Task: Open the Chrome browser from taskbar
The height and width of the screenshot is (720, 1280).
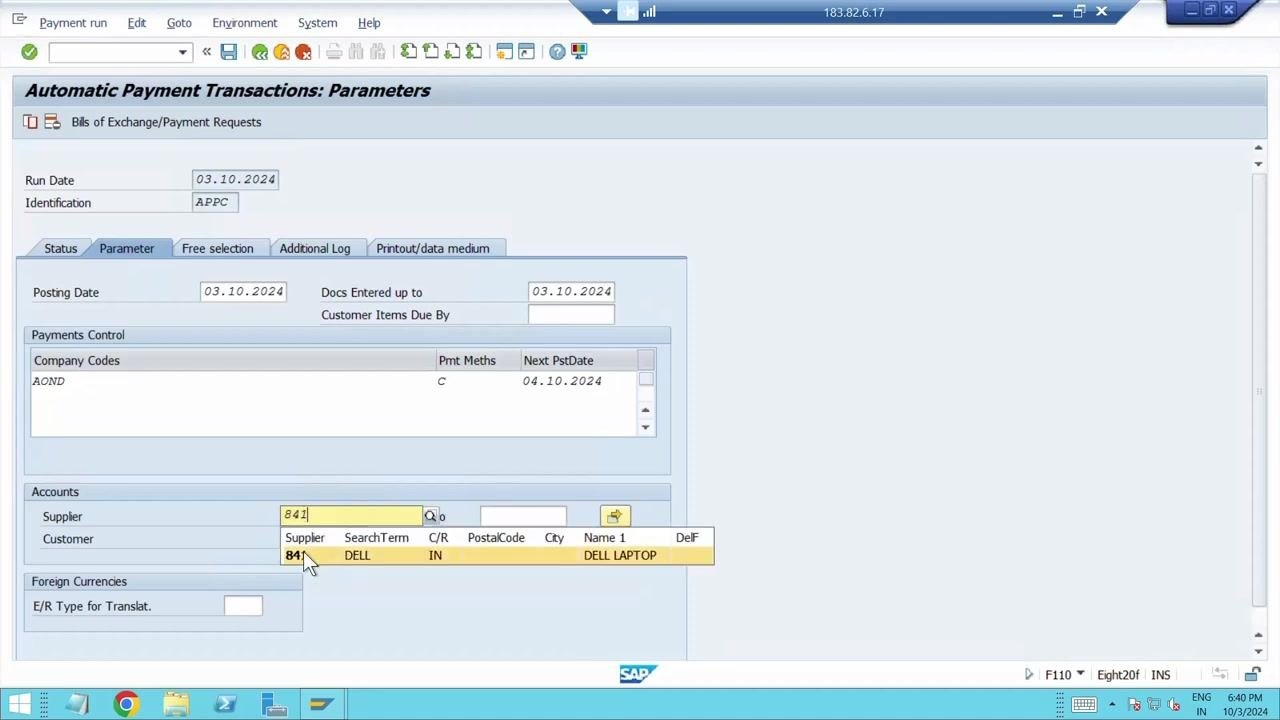Action: coord(126,704)
